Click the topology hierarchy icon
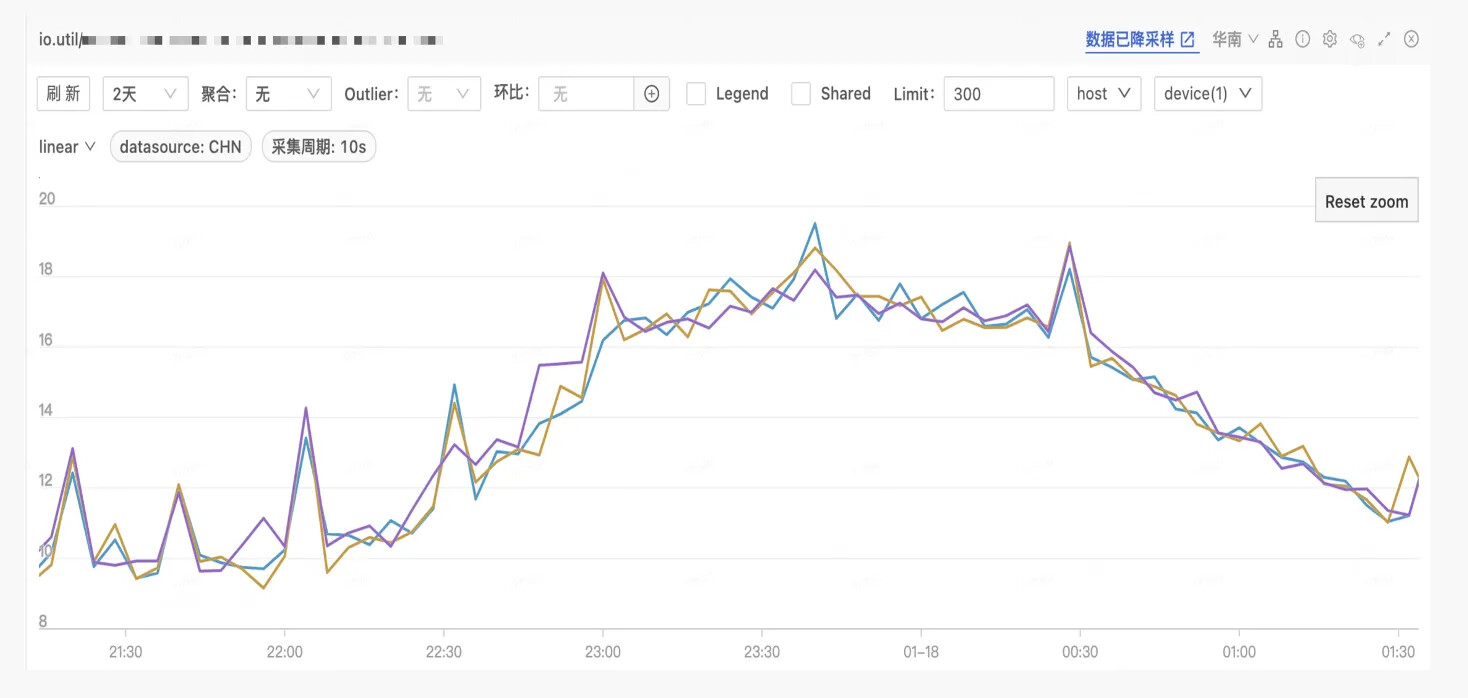 coord(1275,39)
